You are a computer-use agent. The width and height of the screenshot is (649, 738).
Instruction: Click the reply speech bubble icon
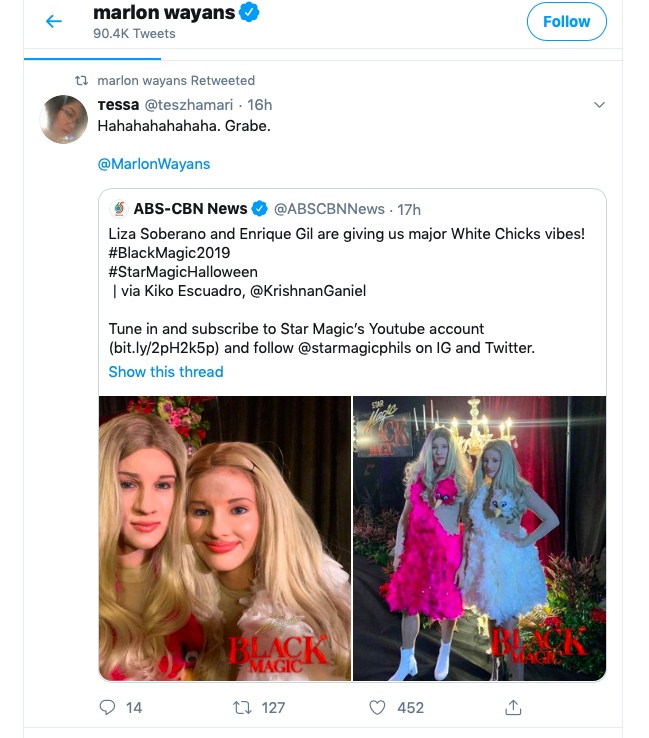[108, 707]
